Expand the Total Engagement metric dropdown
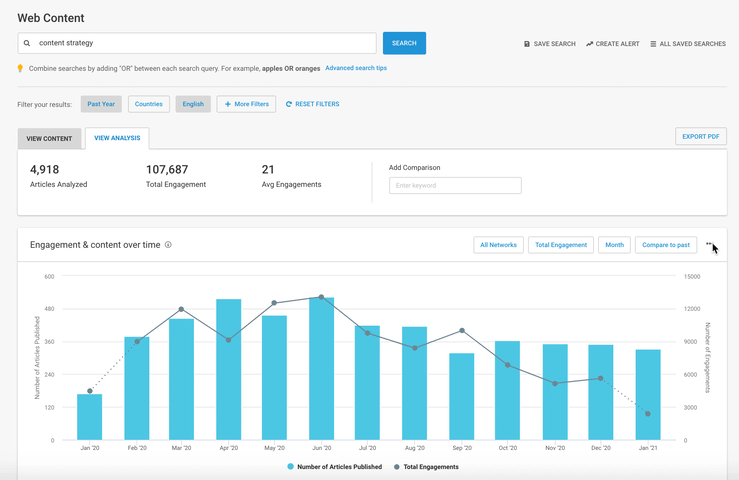 [x=561, y=245]
